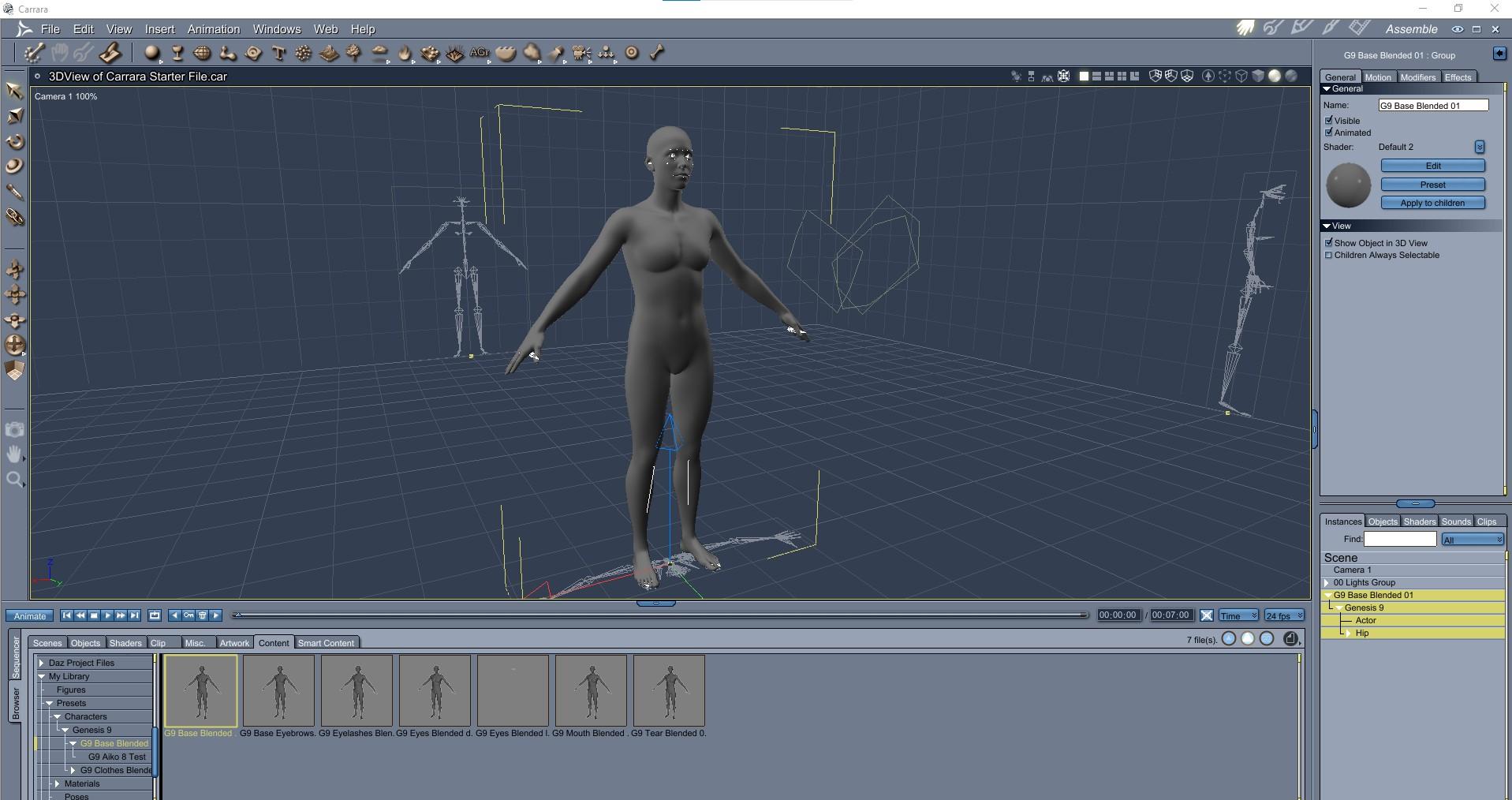The width and height of the screenshot is (1512, 800).
Task: Click the back arrow in properties panel
Action: (1499, 54)
